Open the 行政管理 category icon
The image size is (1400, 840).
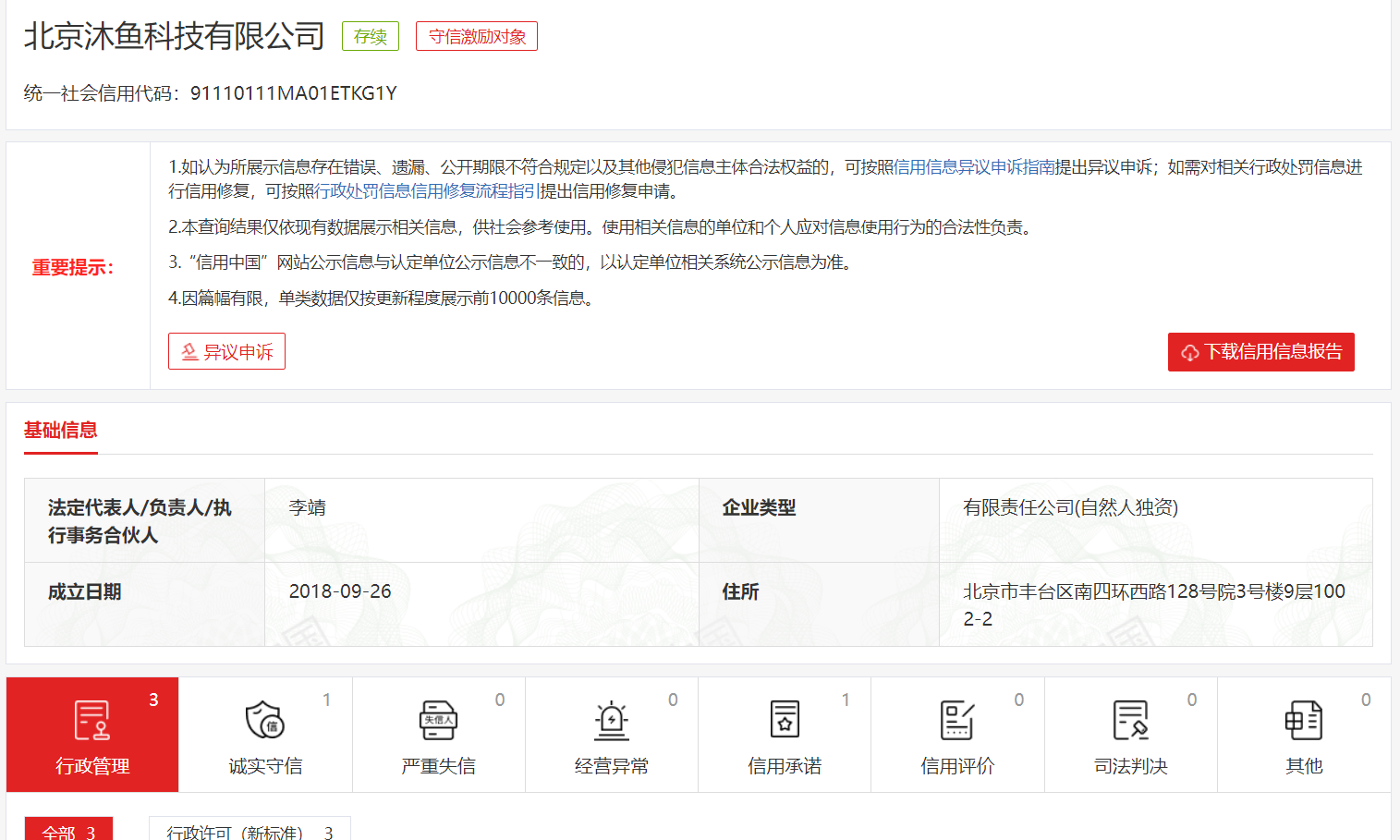(x=91, y=721)
